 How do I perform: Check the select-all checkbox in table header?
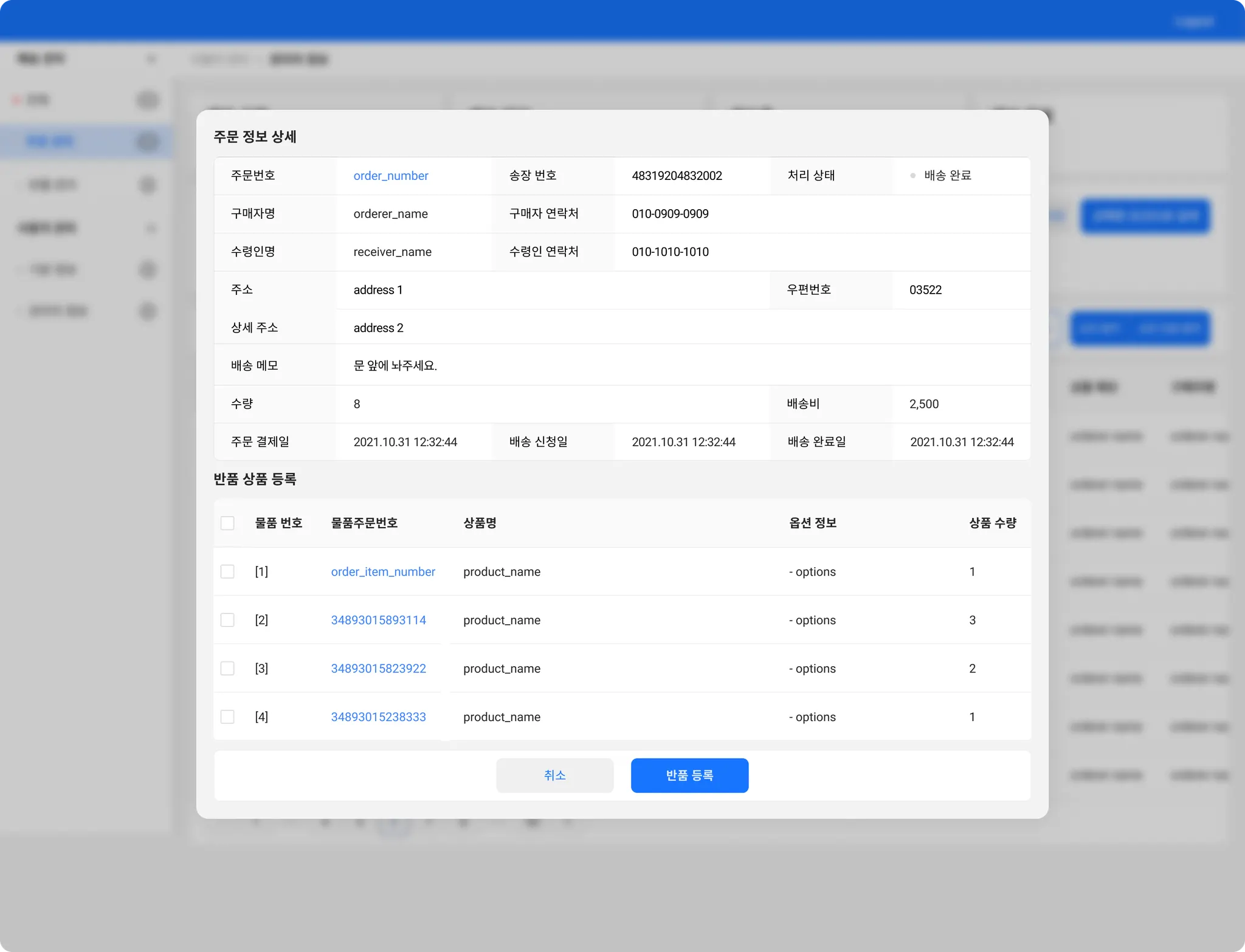(227, 523)
